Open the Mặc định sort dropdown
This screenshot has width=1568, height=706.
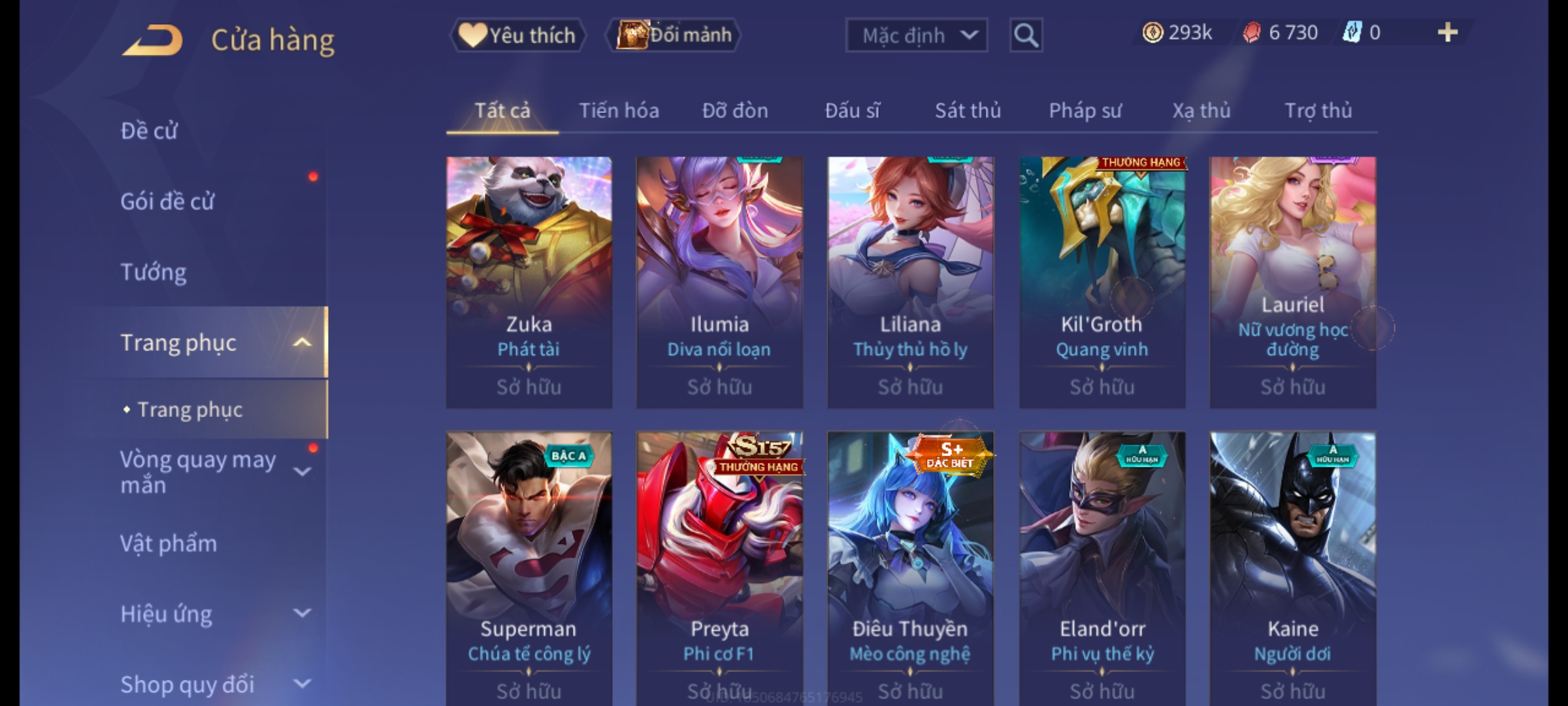pyautogui.click(x=916, y=35)
